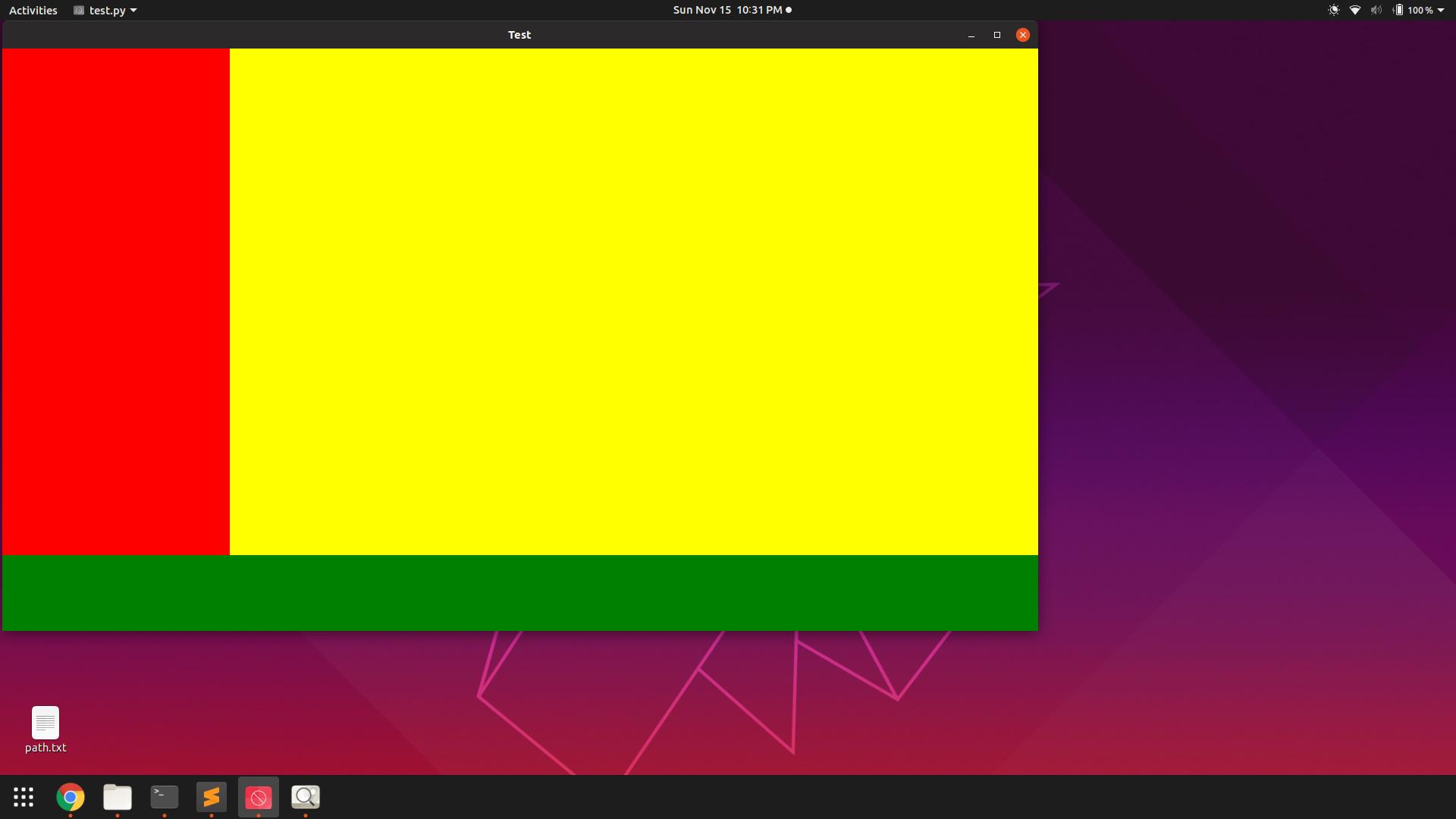Click the Wi-Fi indicator in top bar
1456x819 pixels.
1354,10
